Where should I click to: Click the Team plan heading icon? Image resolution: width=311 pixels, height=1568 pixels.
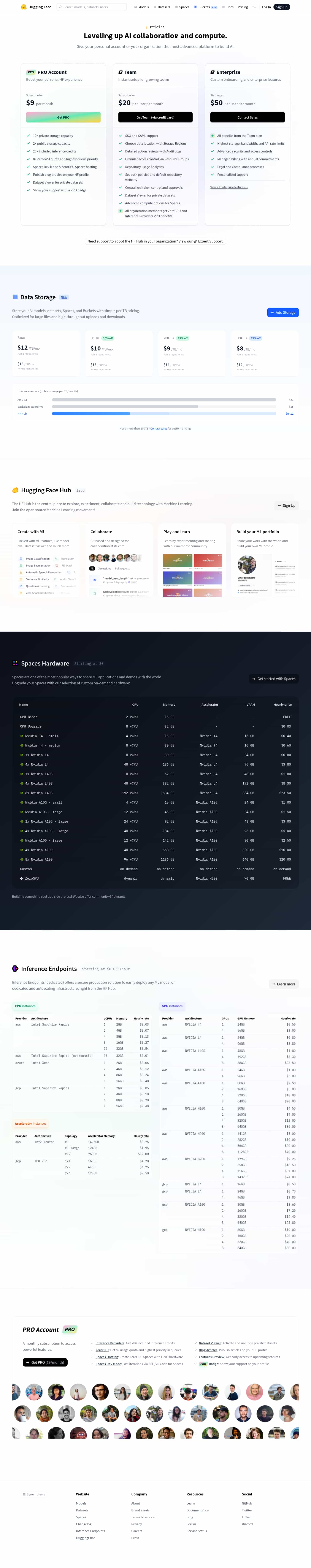coord(121,72)
